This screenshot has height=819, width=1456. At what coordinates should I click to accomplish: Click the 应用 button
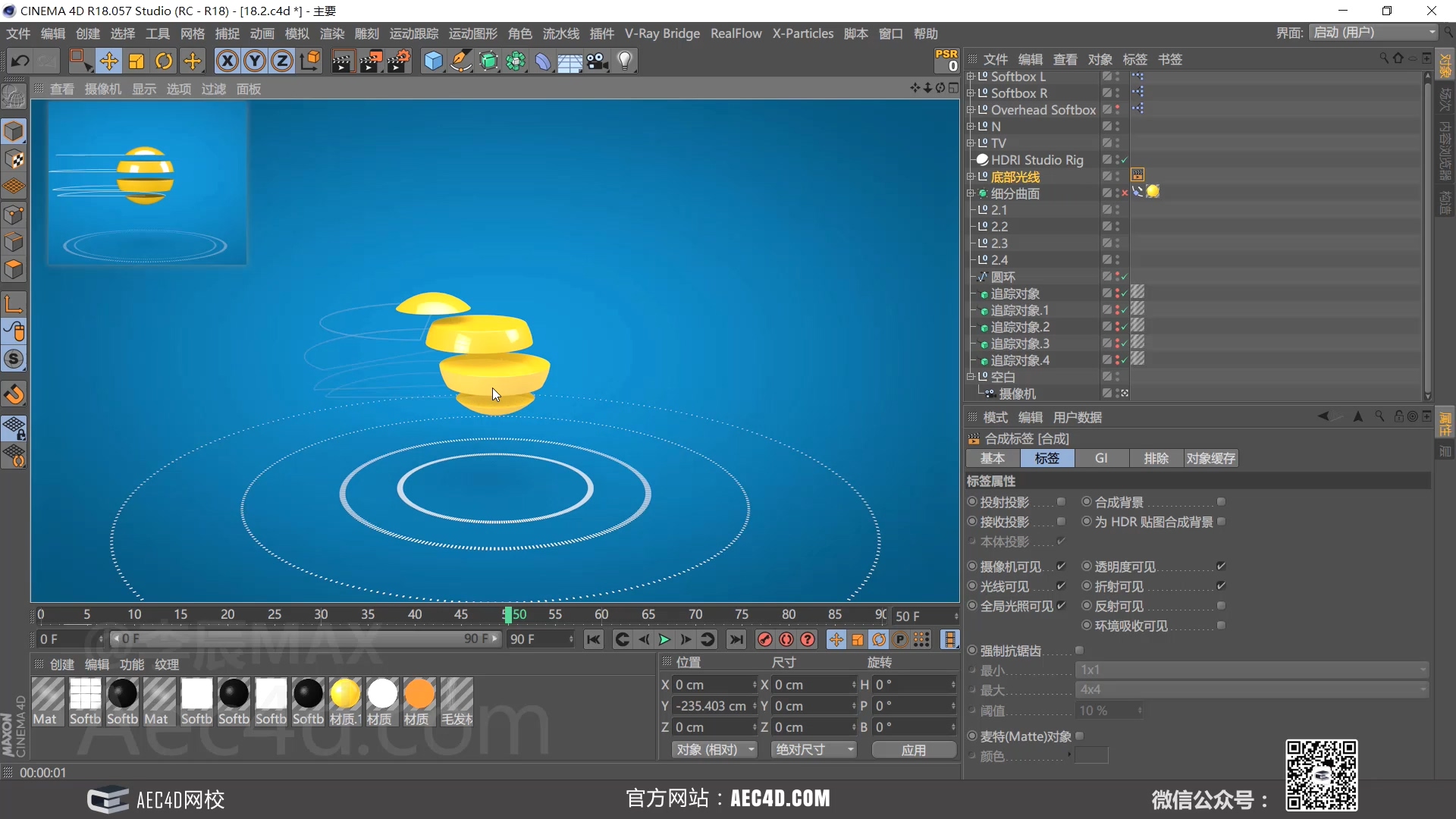[913, 750]
